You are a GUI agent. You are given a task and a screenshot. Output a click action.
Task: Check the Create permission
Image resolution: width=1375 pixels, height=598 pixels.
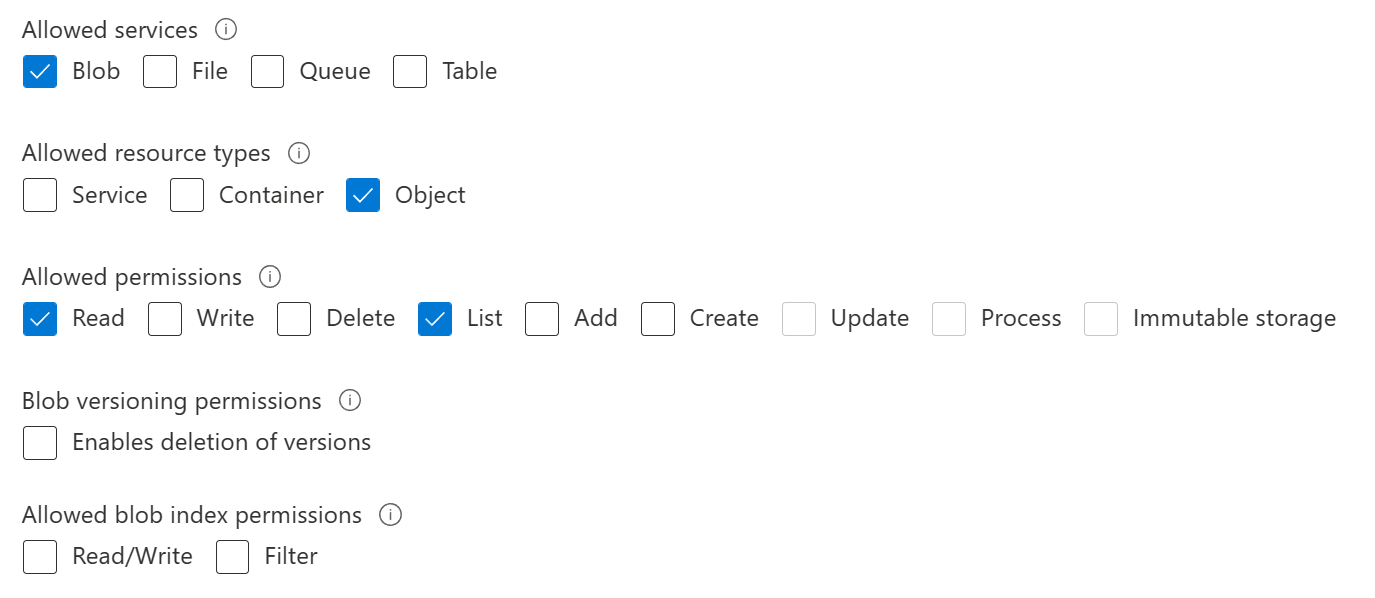658,318
